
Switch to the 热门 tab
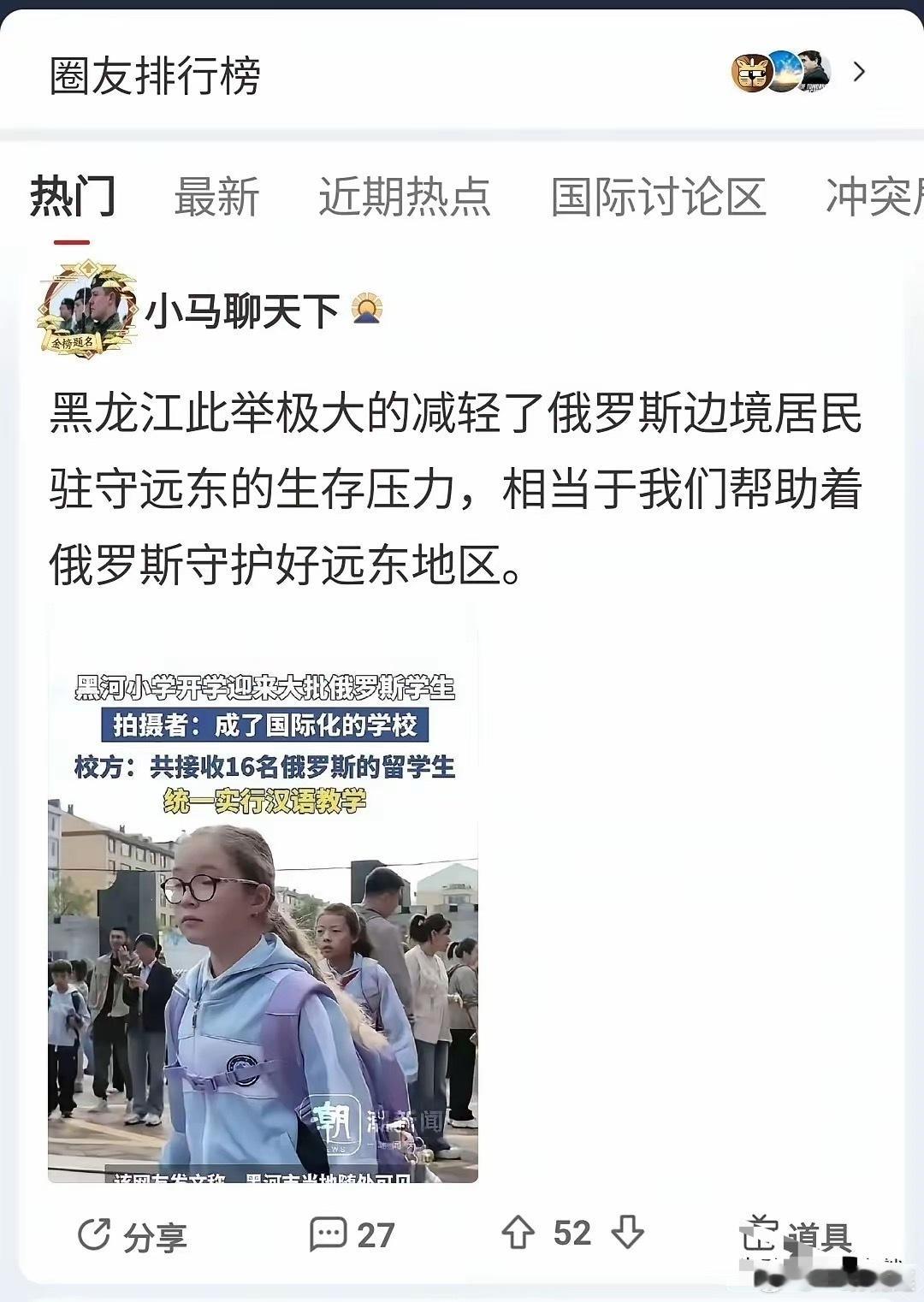pyautogui.click(x=73, y=197)
